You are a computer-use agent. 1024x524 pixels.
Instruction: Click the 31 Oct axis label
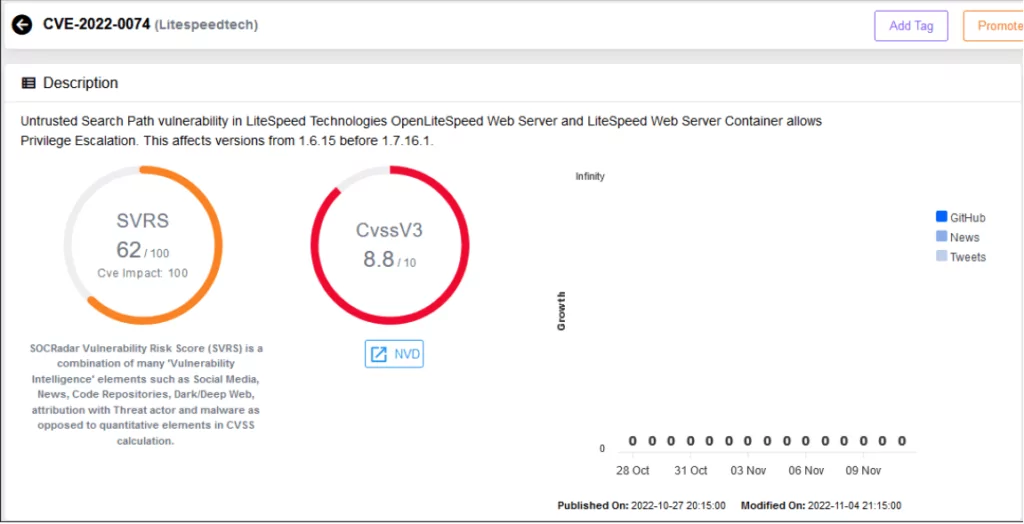coord(690,471)
